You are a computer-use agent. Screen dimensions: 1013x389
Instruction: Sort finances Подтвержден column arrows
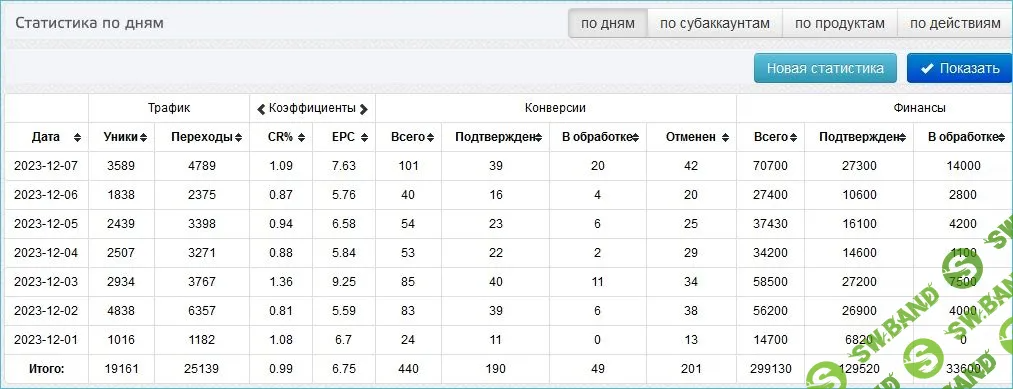click(902, 138)
